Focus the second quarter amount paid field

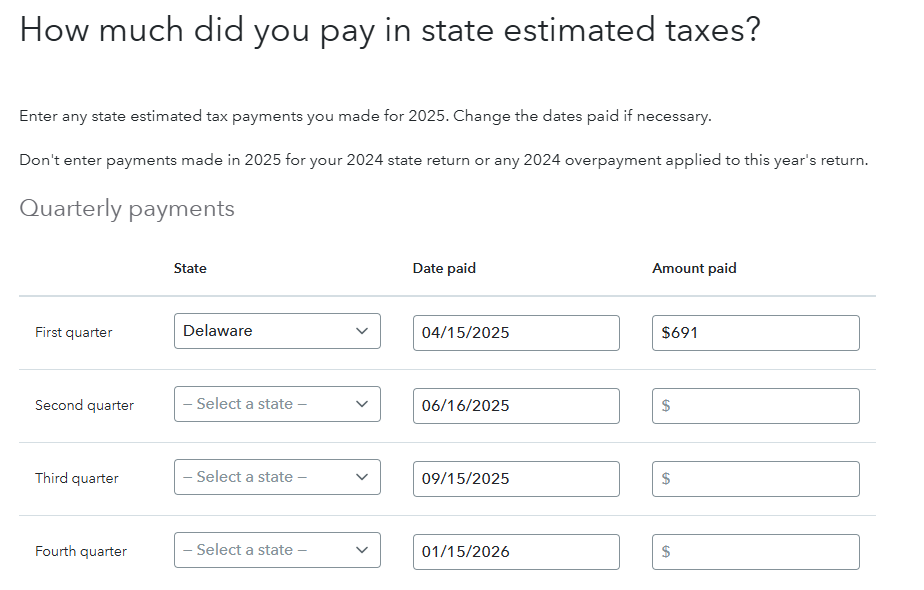pyautogui.click(x=755, y=406)
